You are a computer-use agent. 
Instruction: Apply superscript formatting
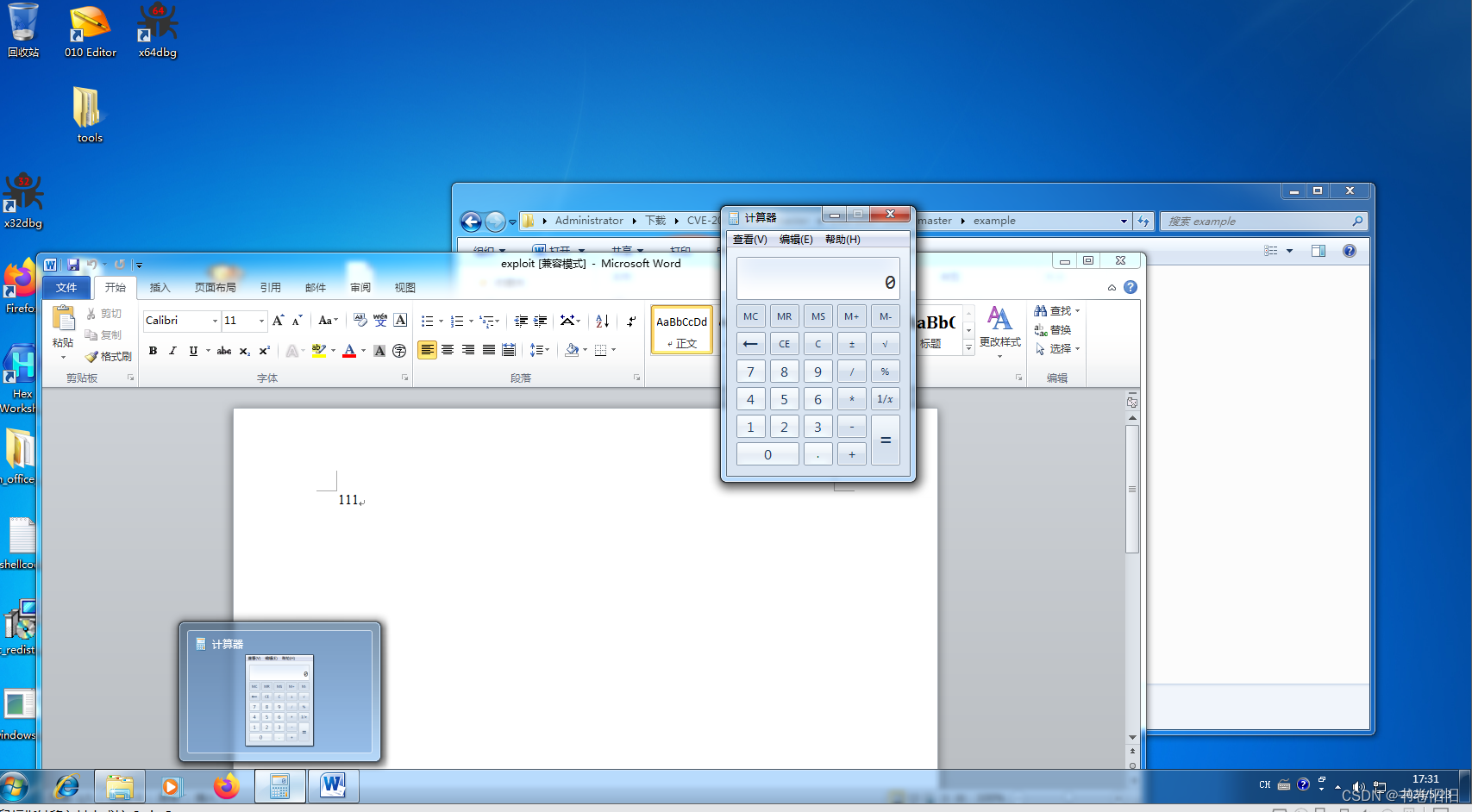(264, 351)
